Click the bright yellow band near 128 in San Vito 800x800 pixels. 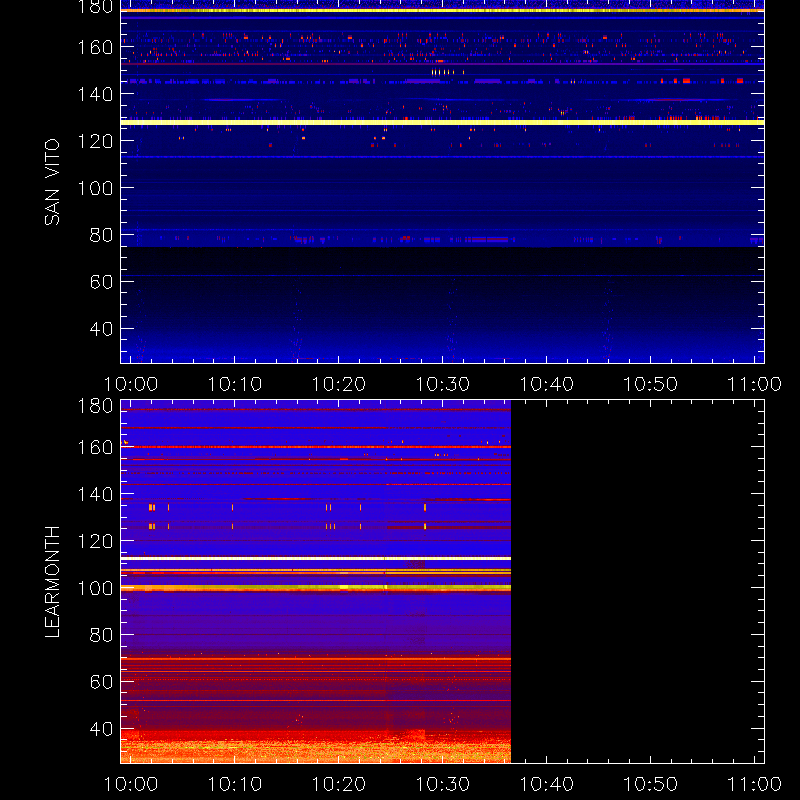point(442,122)
